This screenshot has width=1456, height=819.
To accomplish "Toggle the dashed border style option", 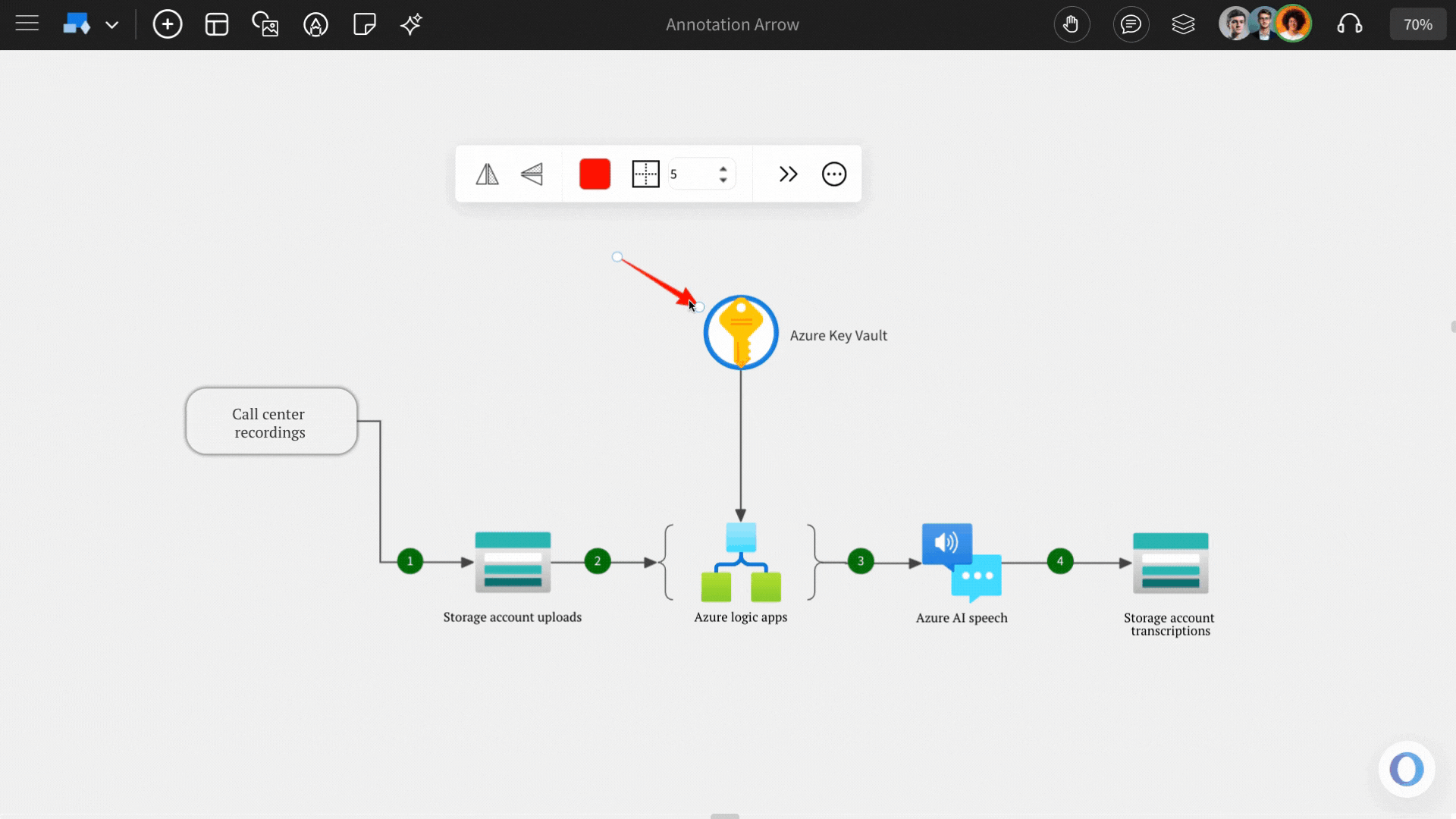I will [x=645, y=174].
